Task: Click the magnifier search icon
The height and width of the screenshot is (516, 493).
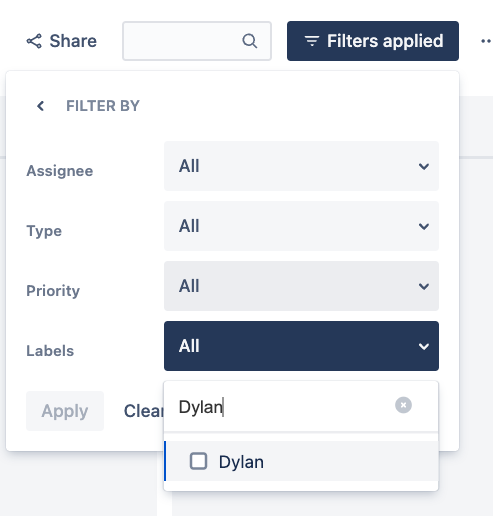Action: coord(249,41)
